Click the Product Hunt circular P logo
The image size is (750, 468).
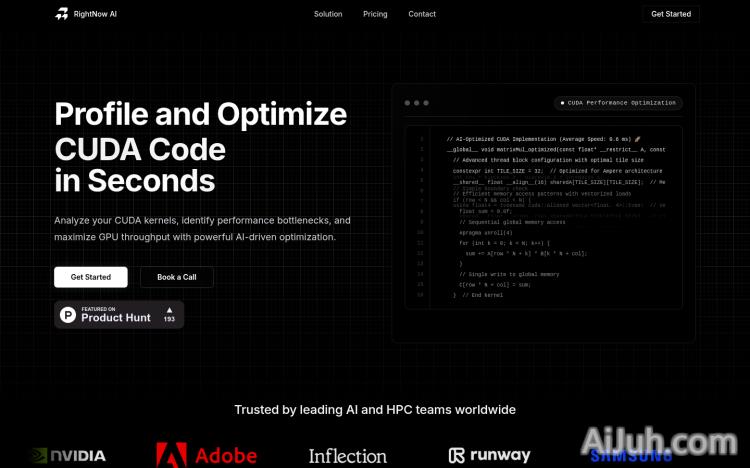click(x=68, y=315)
